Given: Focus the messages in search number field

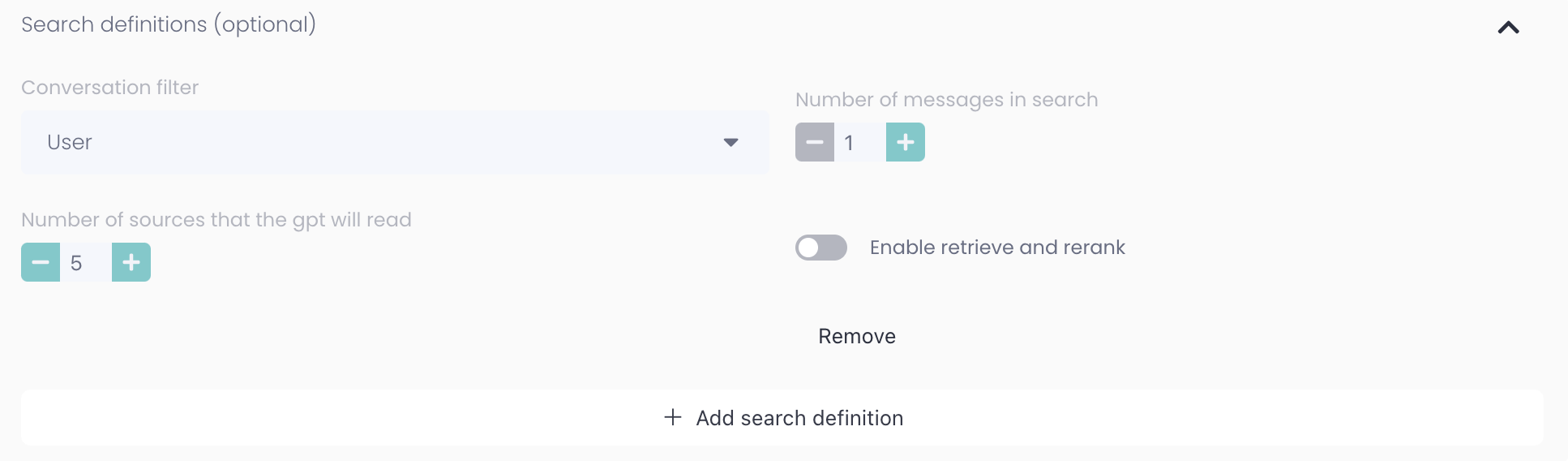Looking at the screenshot, I should coord(859,143).
